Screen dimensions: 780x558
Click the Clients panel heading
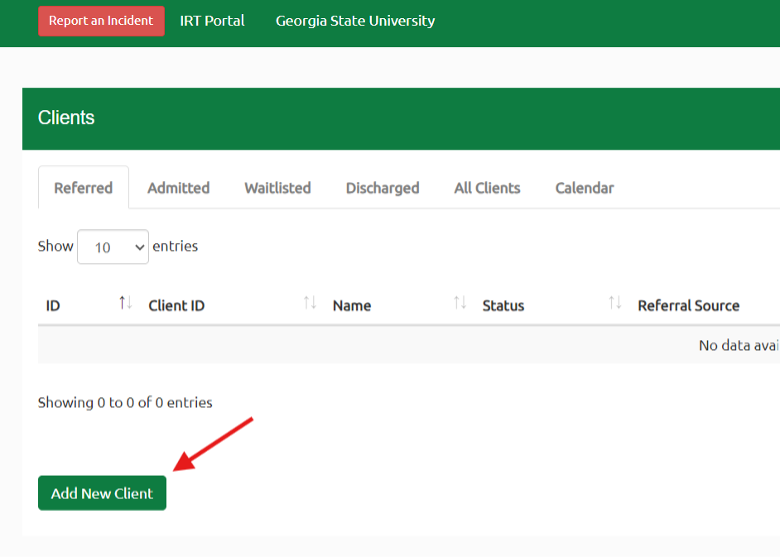(x=66, y=118)
